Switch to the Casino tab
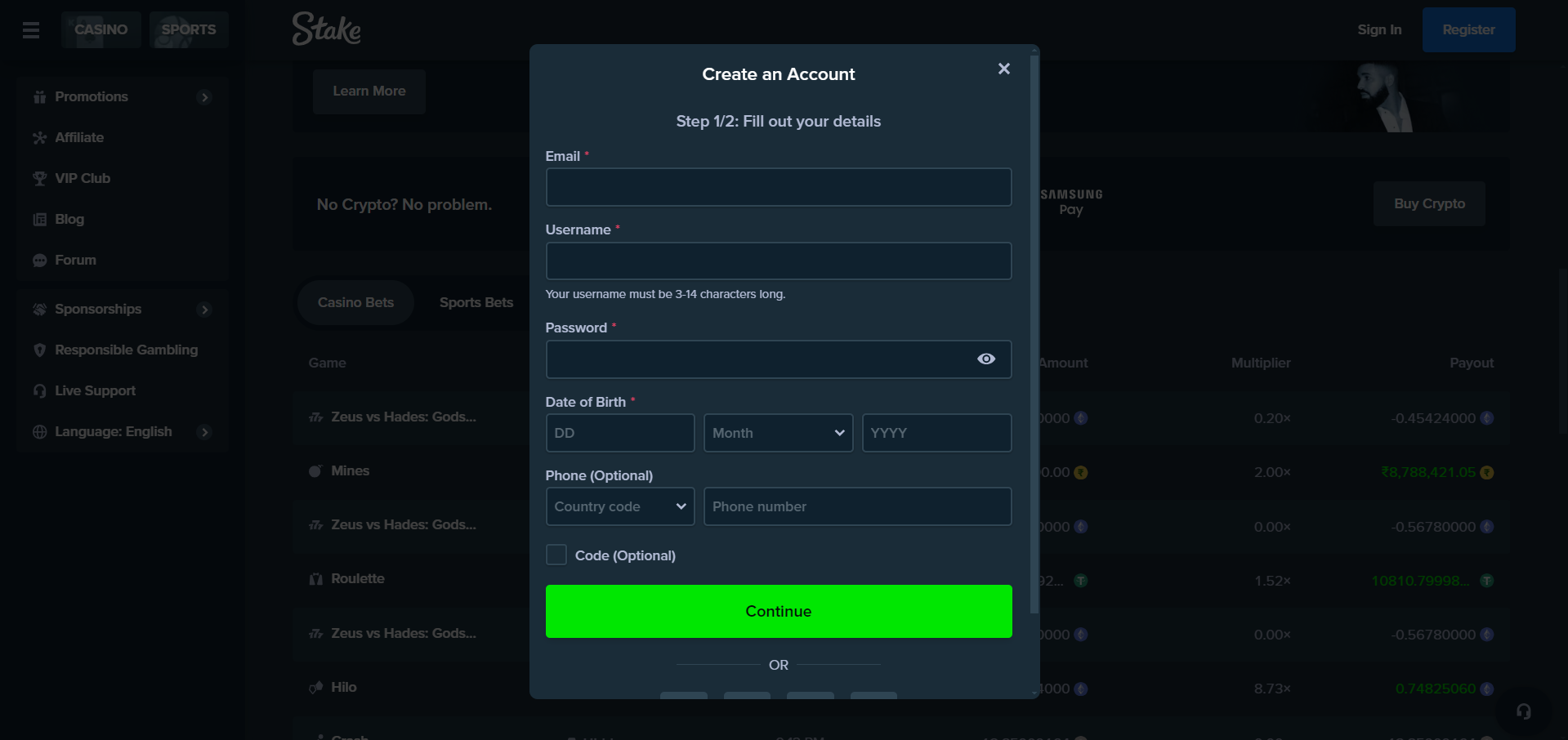Viewport: 1568px width, 740px height. [101, 30]
